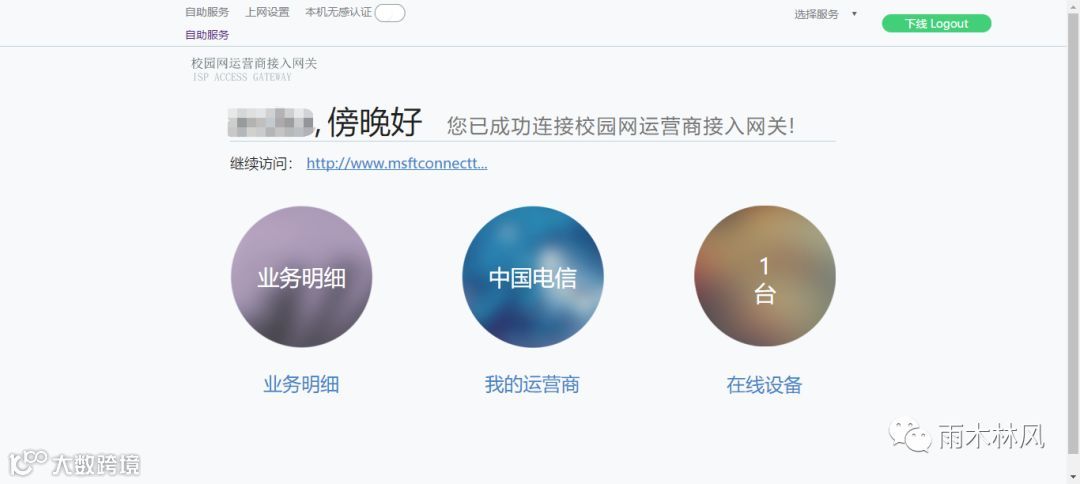Click the 本机无感认证 label
The image size is (1080, 484).
(338, 12)
